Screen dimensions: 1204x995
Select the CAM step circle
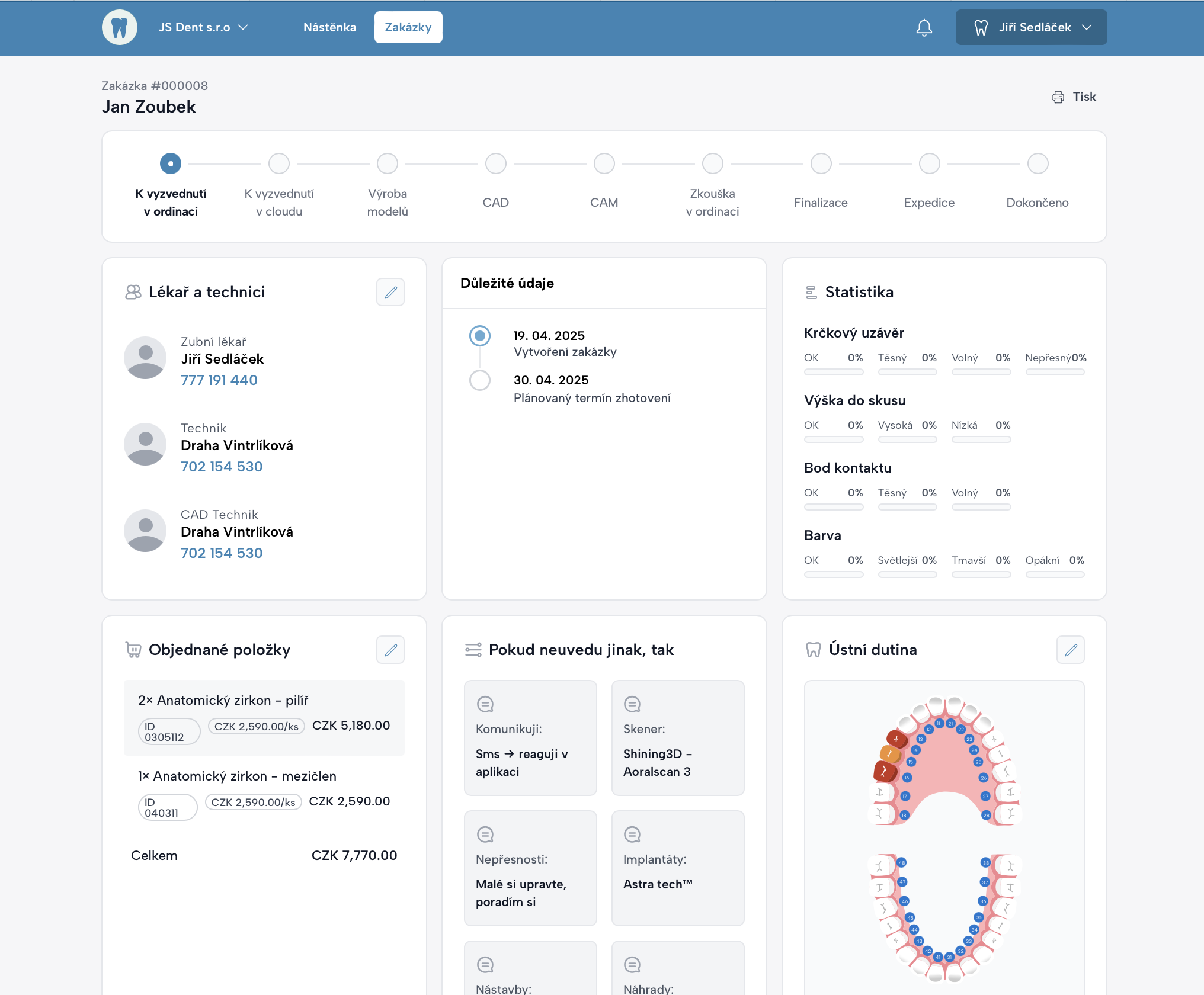pos(604,163)
